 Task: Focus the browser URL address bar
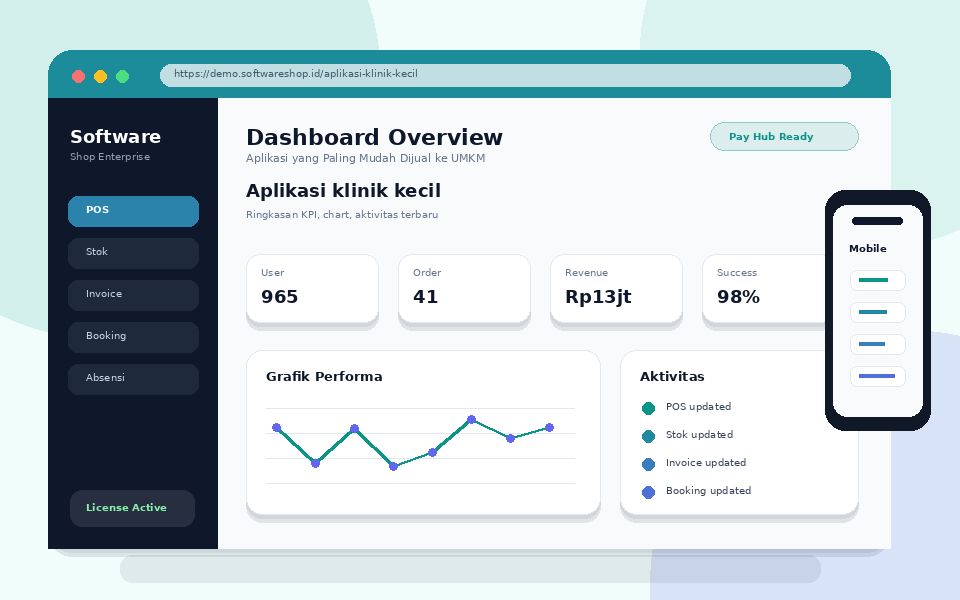(505, 75)
